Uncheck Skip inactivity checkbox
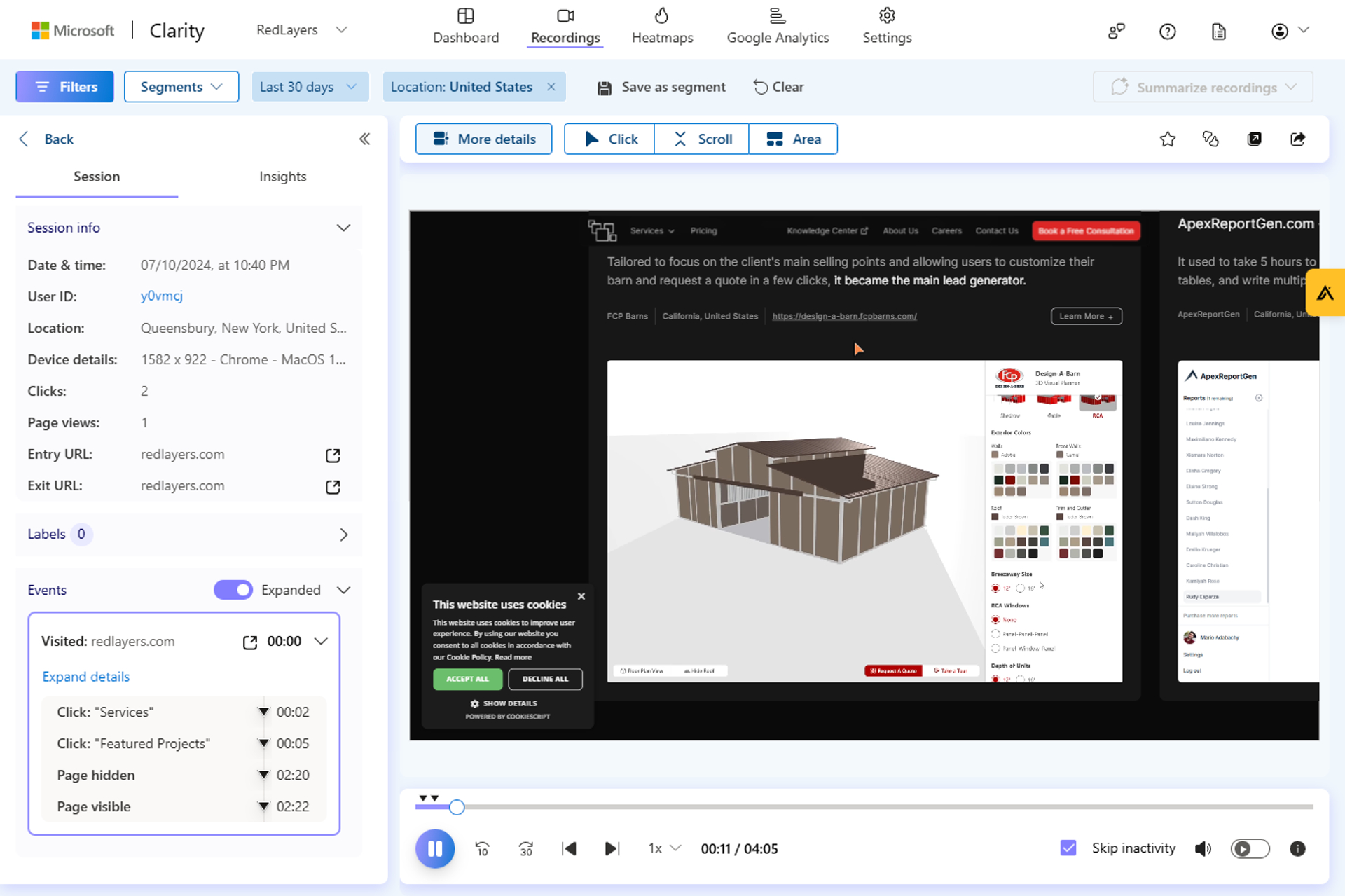Image resolution: width=1345 pixels, height=896 pixels. pyautogui.click(x=1068, y=848)
